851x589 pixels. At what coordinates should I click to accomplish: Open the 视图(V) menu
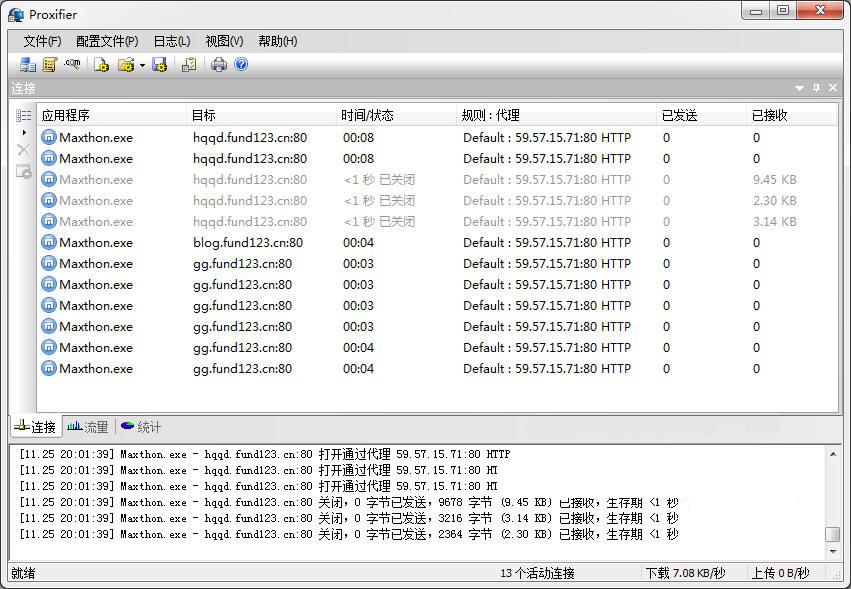point(222,41)
